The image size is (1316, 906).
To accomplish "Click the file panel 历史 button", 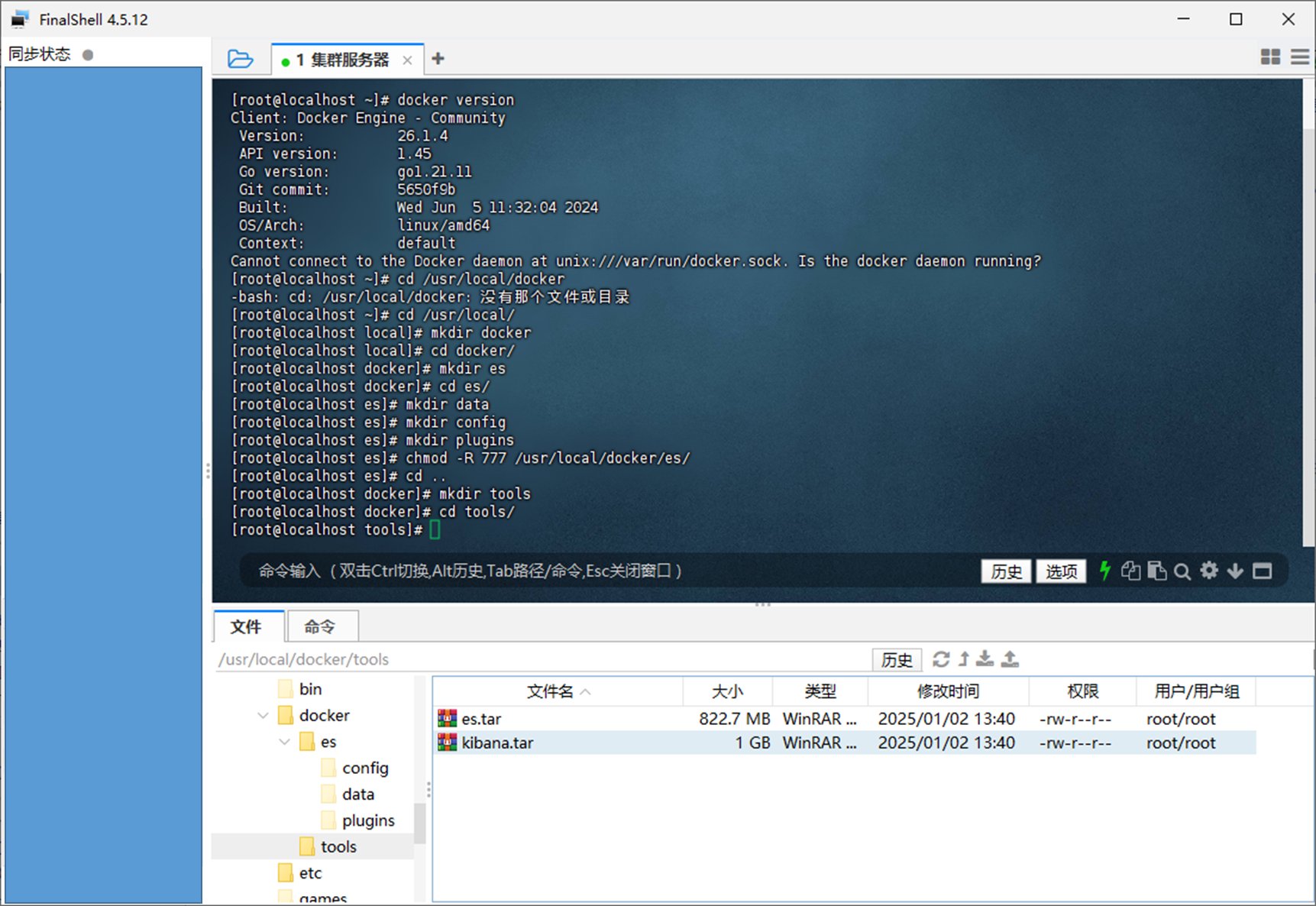I will click(897, 660).
